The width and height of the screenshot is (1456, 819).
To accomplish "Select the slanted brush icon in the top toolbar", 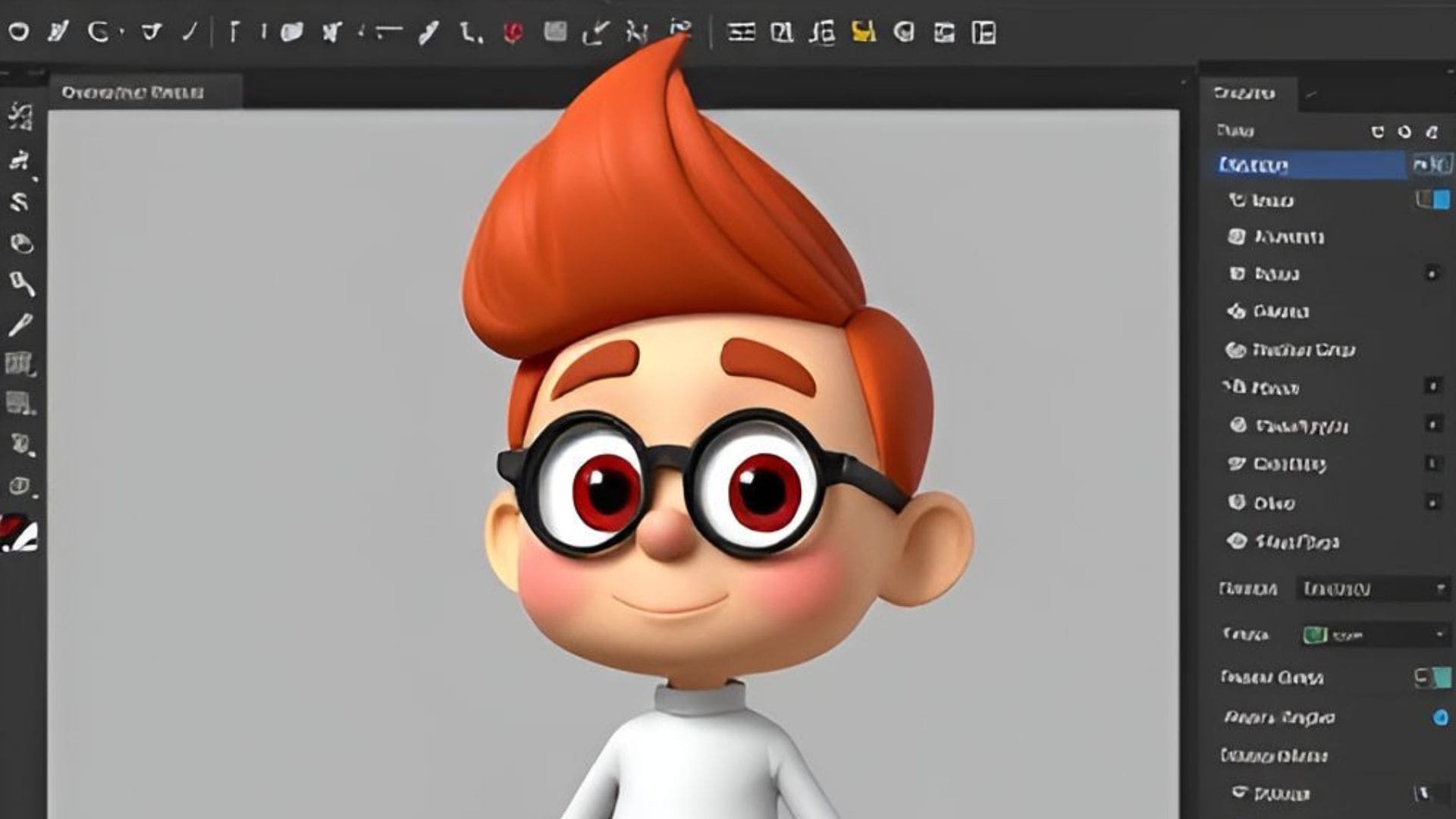I will pos(428,32).
